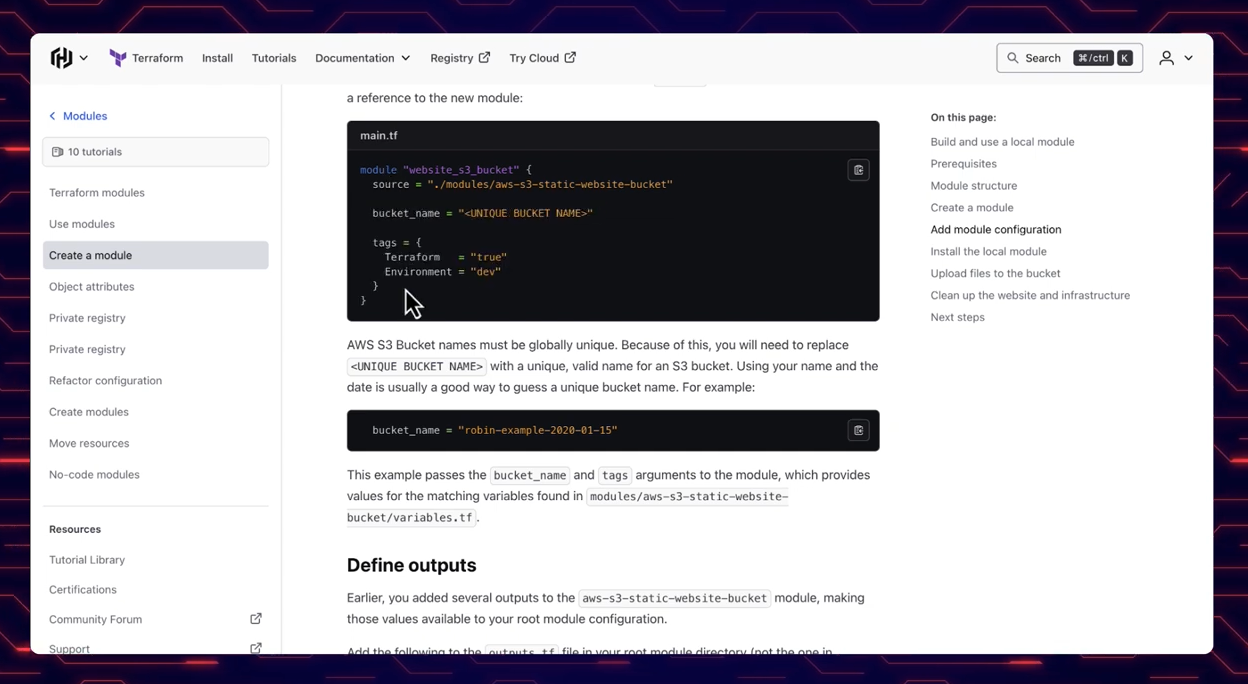
Task: Copy the bucket_name example code
Action: click(858, 430)
